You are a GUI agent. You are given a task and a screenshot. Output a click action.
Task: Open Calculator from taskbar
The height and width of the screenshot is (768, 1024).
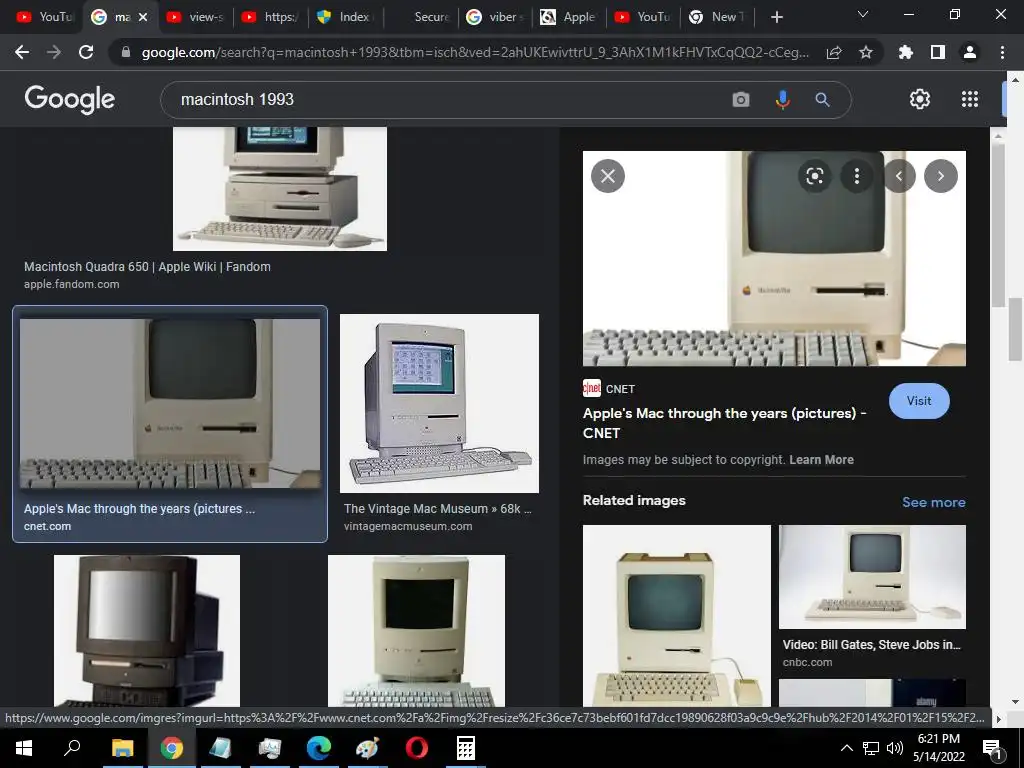tap(466, 748)
